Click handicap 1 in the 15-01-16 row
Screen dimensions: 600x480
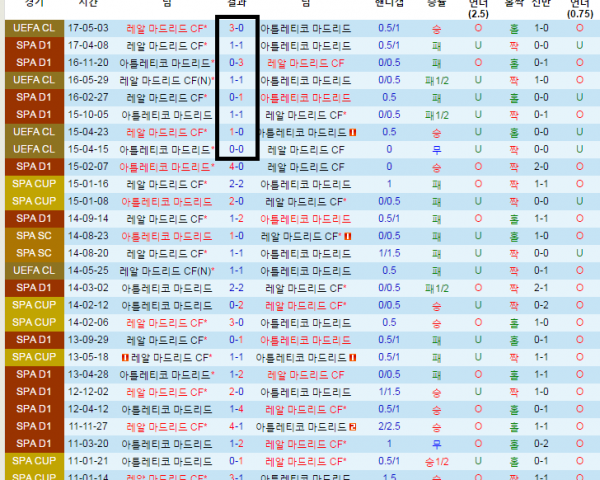(389, 184)
